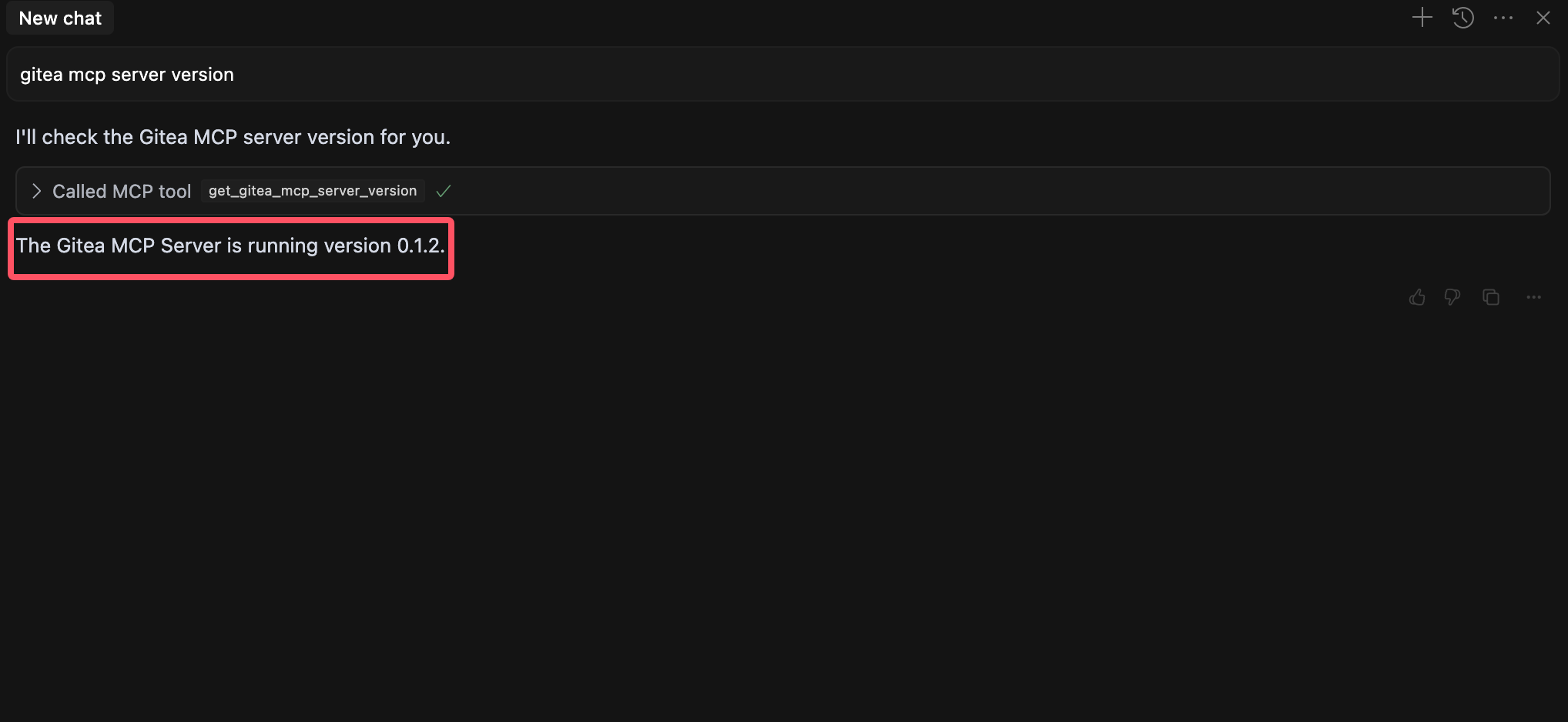
Task: Give thumbs down to the response
Action: (x=1452, y=297)
